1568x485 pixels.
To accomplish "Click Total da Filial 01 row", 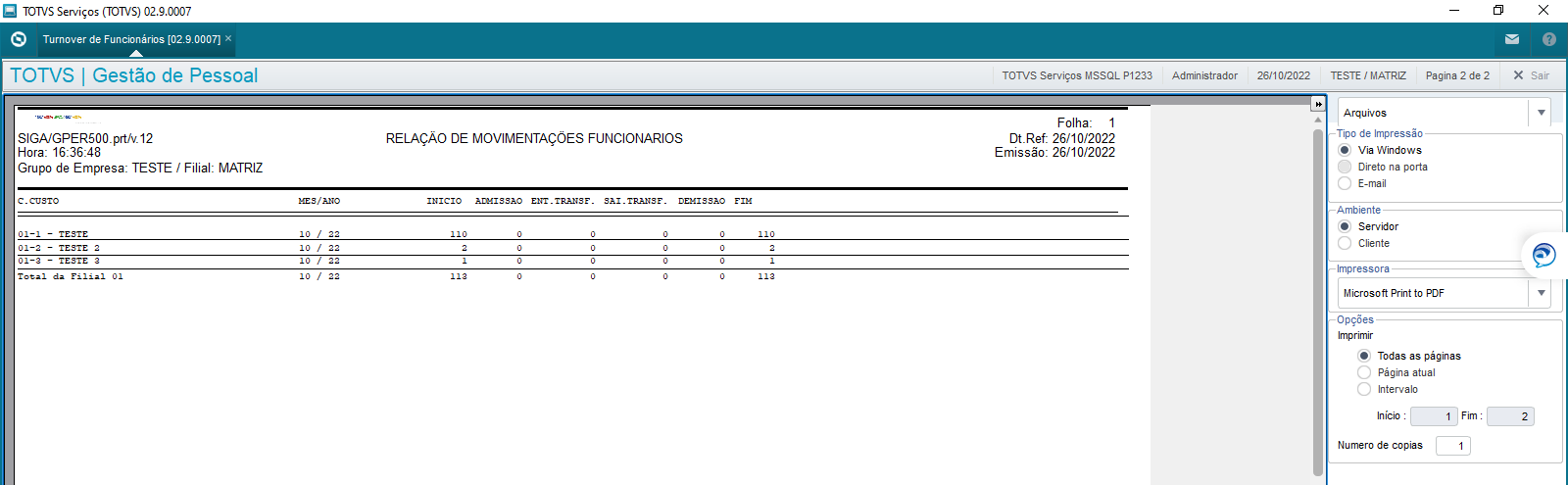I will [x=396, y=276].
